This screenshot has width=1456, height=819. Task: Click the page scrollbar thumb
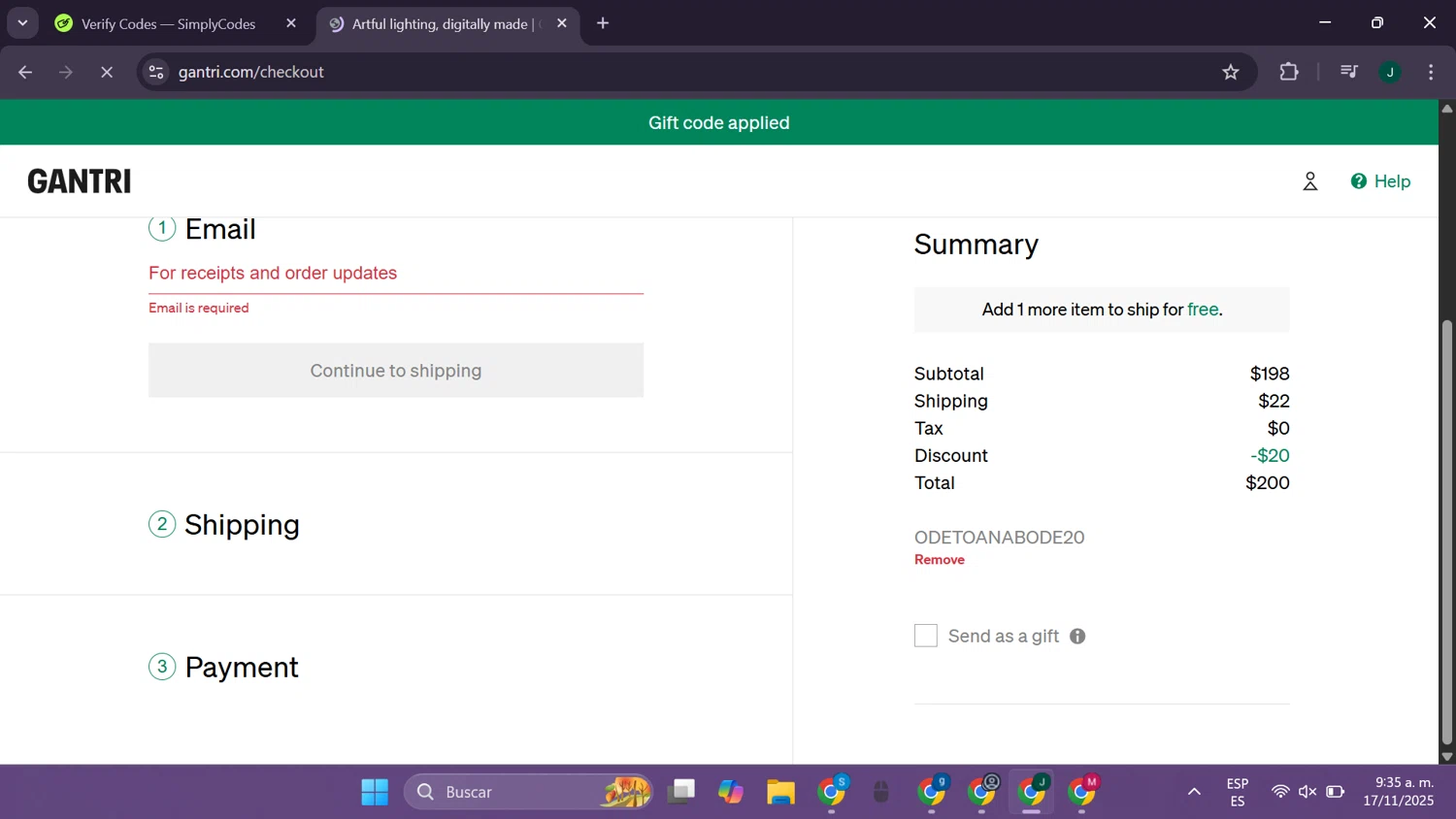[x=1447, y=532]
